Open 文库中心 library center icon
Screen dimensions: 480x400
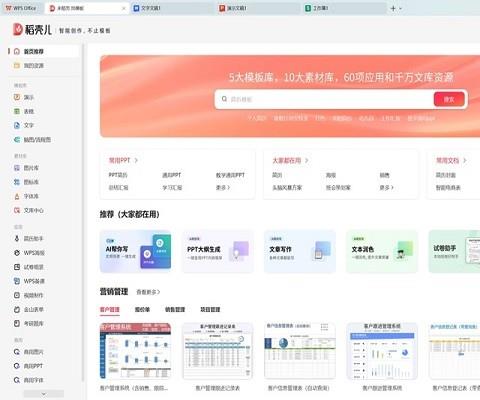[x=17, y=210]
